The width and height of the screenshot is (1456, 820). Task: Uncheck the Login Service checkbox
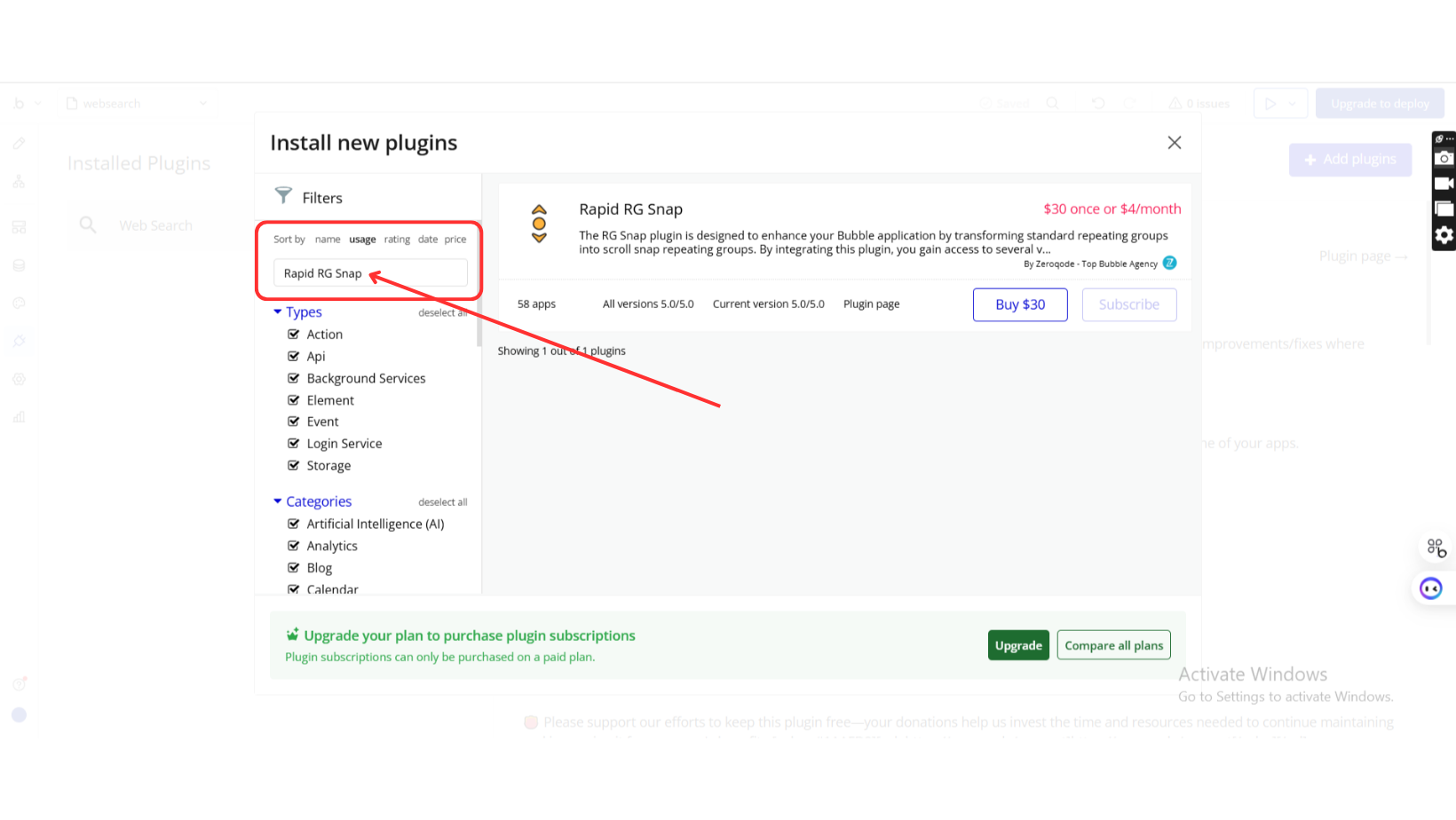tap(294, 444)
